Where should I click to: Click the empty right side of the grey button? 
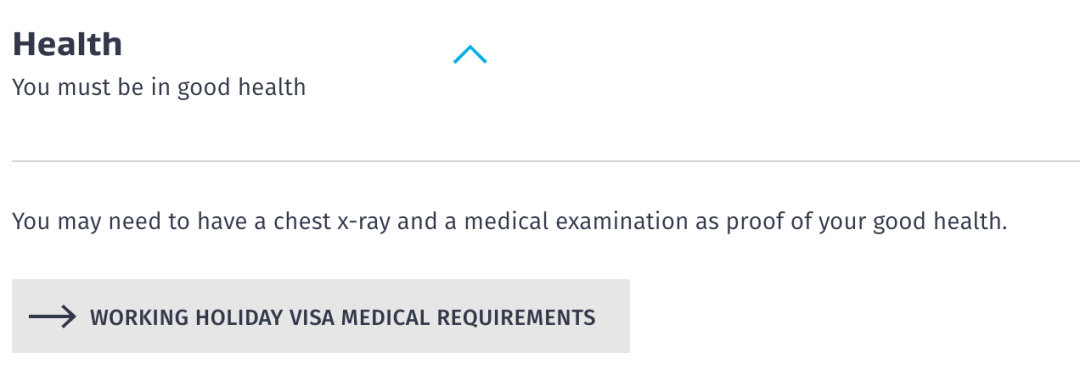[612, 316]
